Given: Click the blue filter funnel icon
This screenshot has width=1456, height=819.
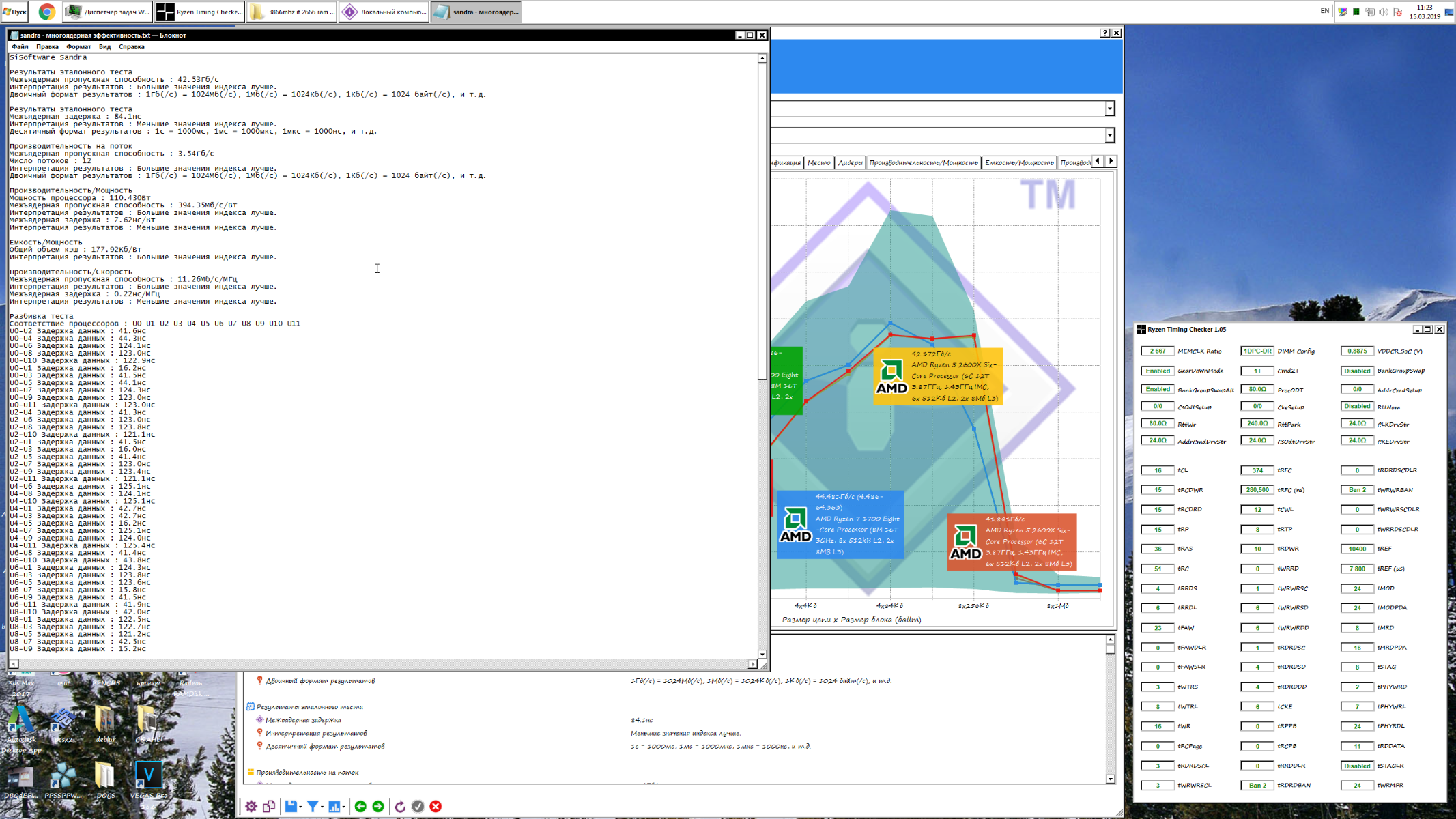Looking at the screenshot, I should click(x=313, y=807).
